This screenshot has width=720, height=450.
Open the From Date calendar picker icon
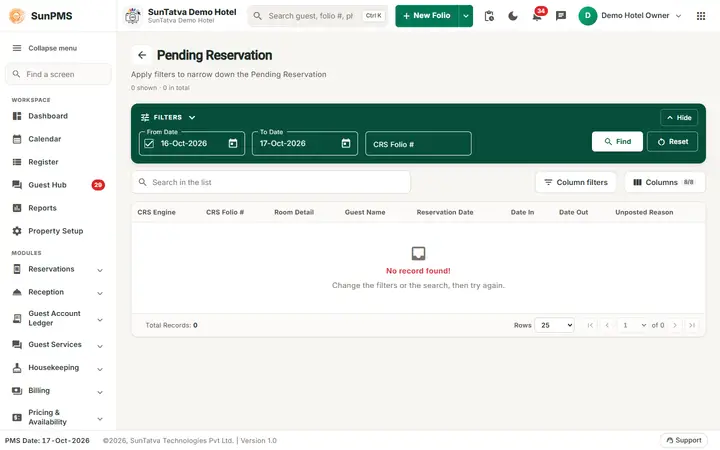pos(233,143)
